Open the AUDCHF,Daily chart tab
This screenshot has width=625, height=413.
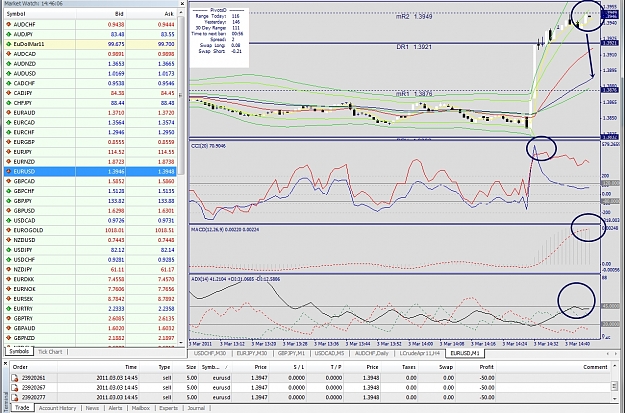(371, 354)
